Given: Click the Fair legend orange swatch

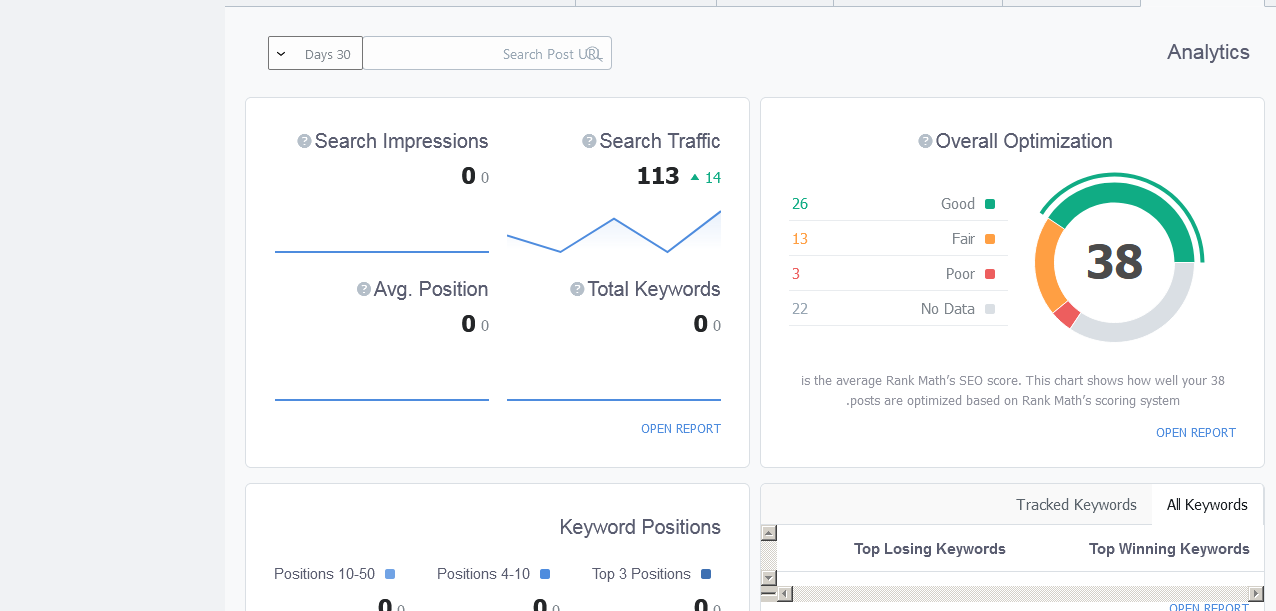Looking at the screenshot, I should (990, 239).
